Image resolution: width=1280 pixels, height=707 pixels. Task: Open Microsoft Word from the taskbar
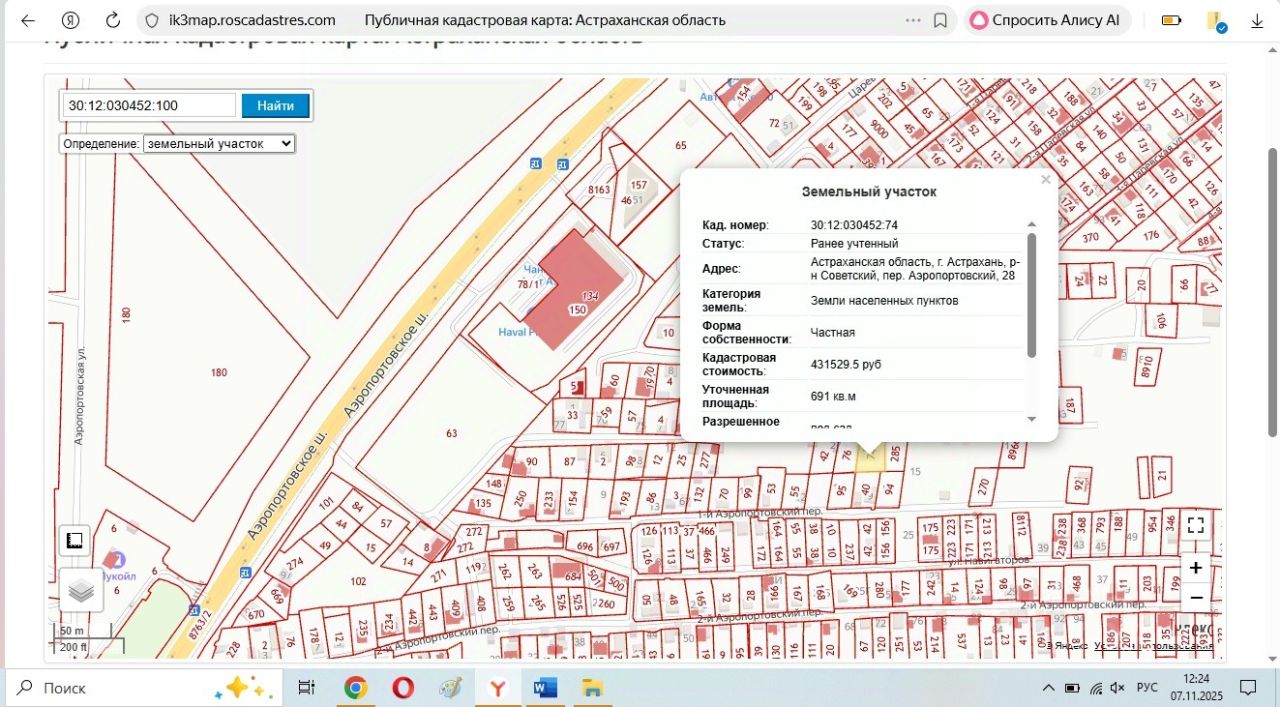[545, 688]
